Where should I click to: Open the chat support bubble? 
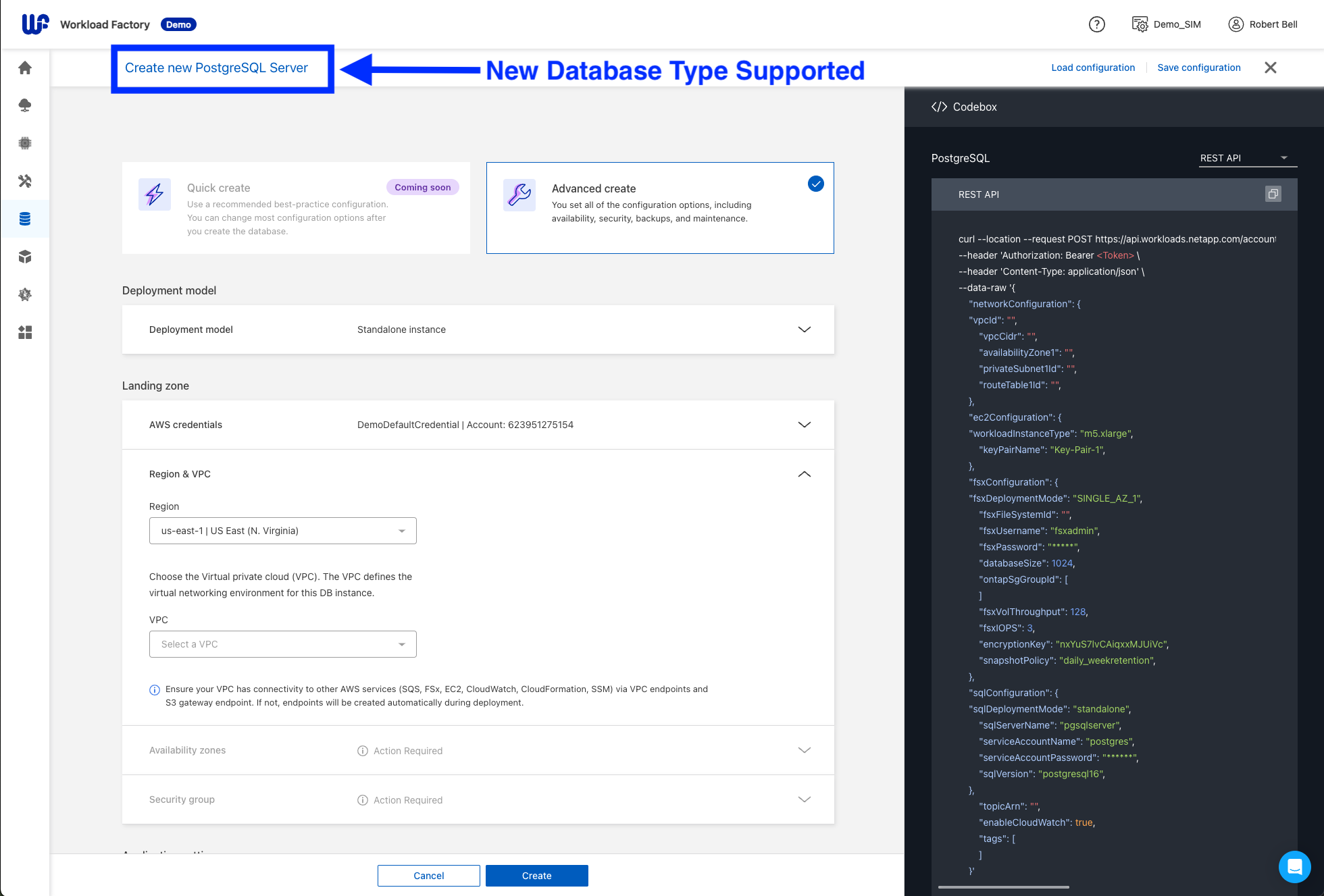pyautogui.click(x=1294, y=866)
